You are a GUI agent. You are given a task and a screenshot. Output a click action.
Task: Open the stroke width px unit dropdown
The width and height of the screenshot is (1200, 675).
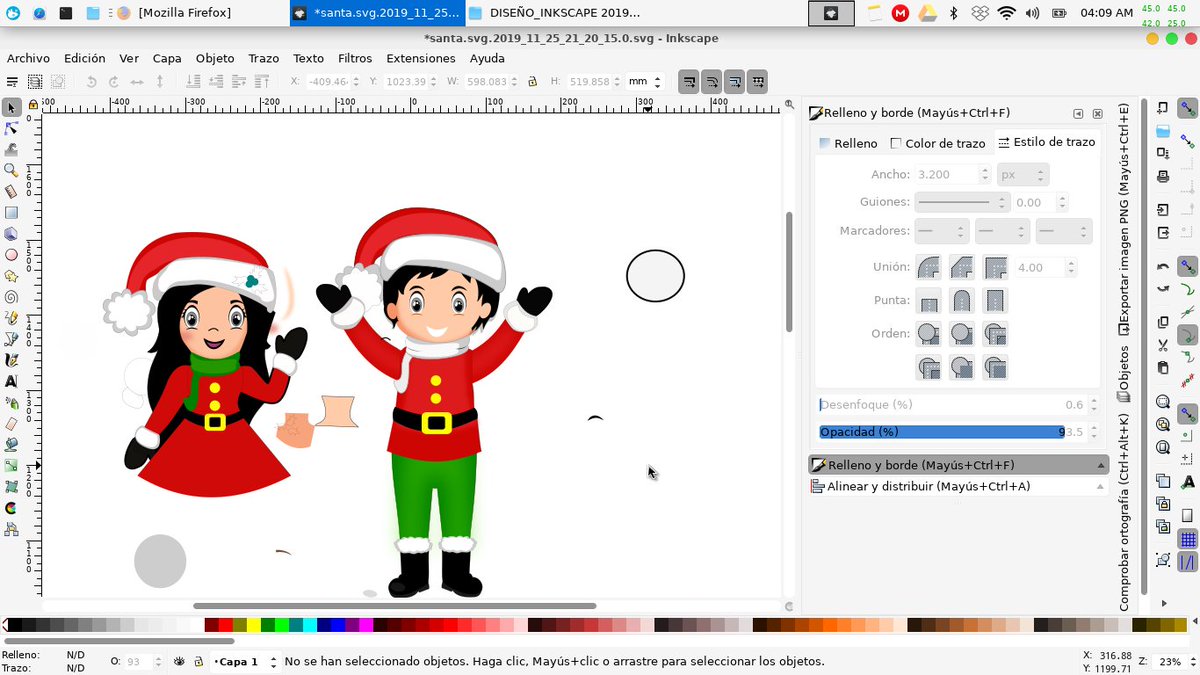click(1023, 174)
